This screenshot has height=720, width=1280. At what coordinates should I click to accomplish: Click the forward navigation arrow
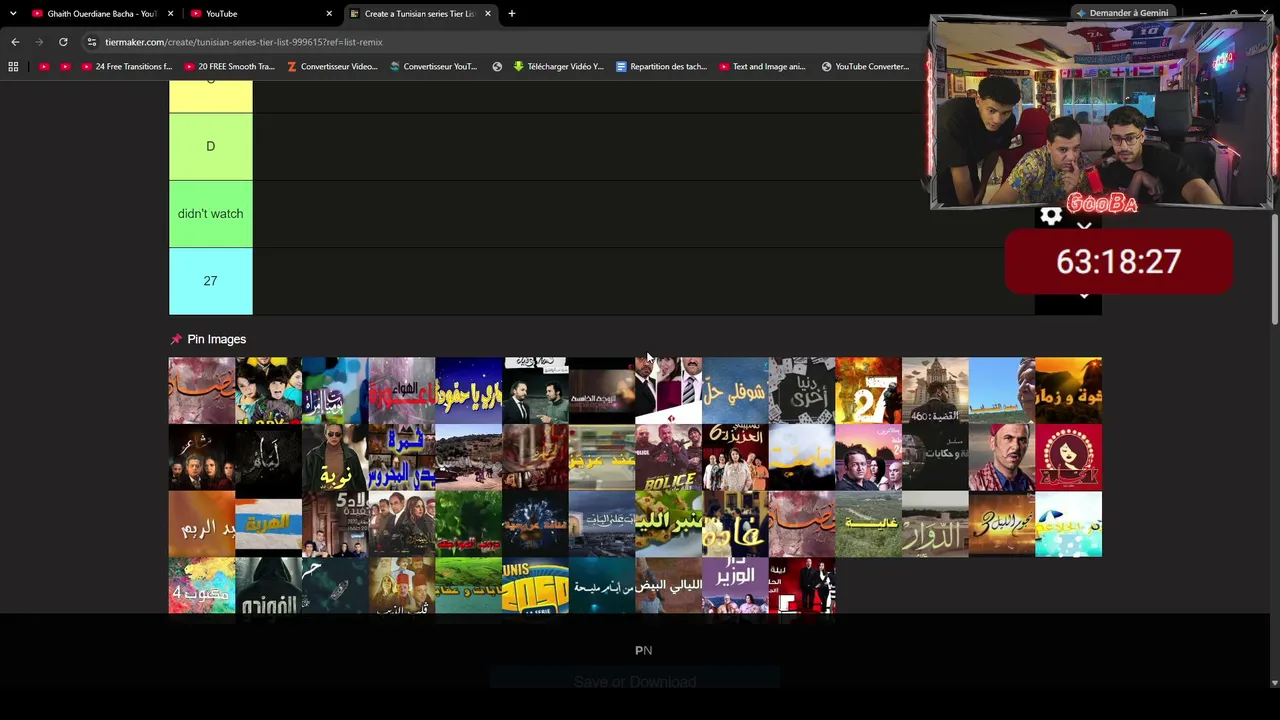[x=39, y=42]
